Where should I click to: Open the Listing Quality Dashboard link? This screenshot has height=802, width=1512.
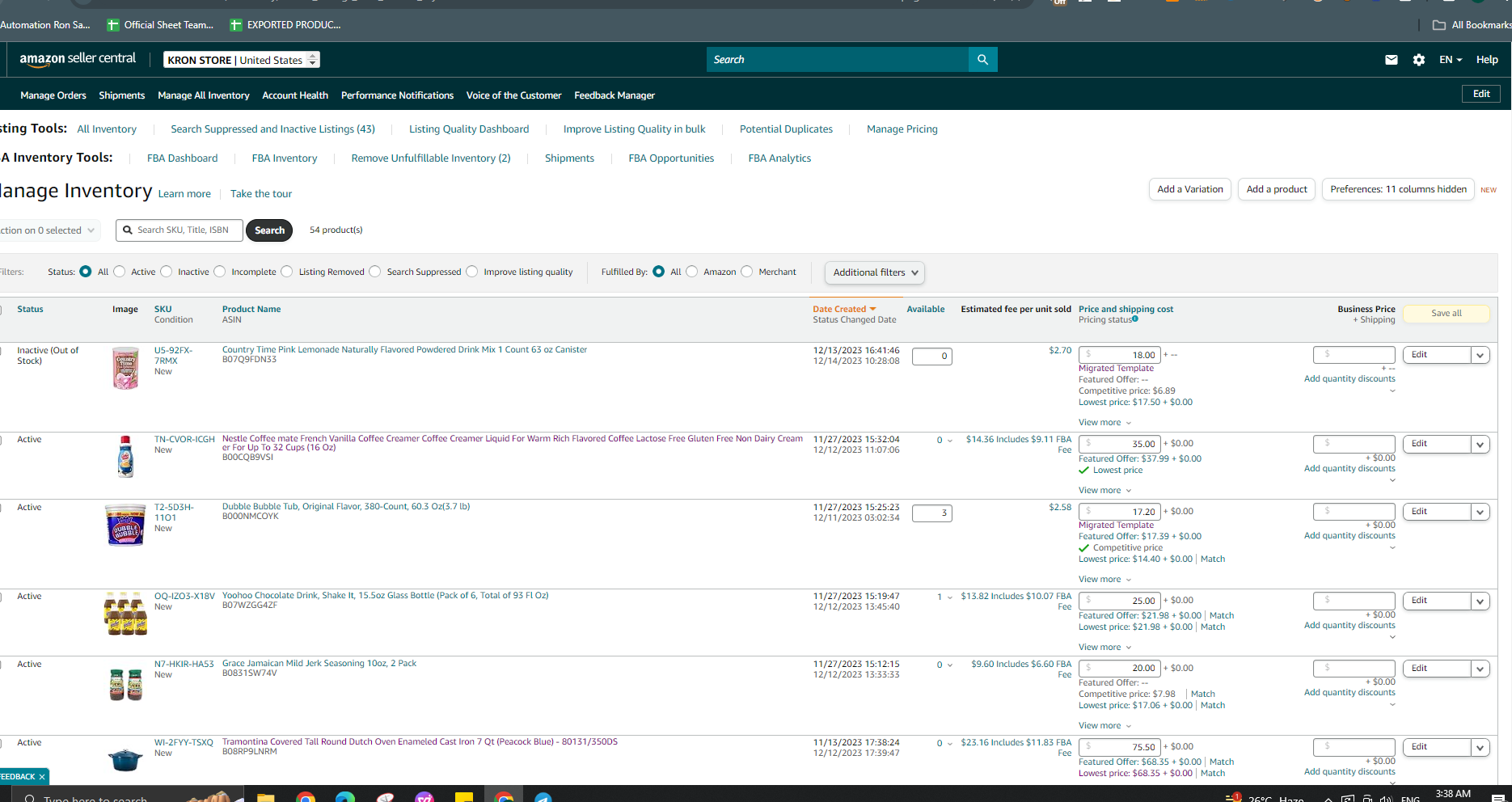[x=469, y=129]
